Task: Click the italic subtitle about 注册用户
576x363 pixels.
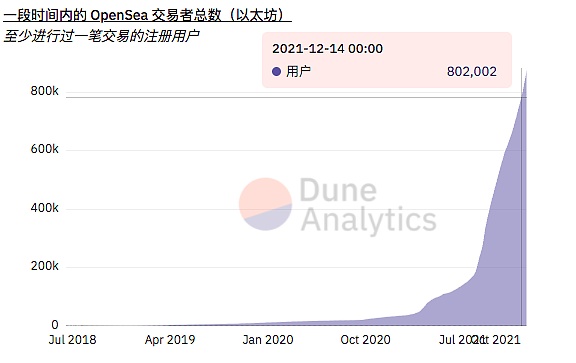Action: click(101, 36)
